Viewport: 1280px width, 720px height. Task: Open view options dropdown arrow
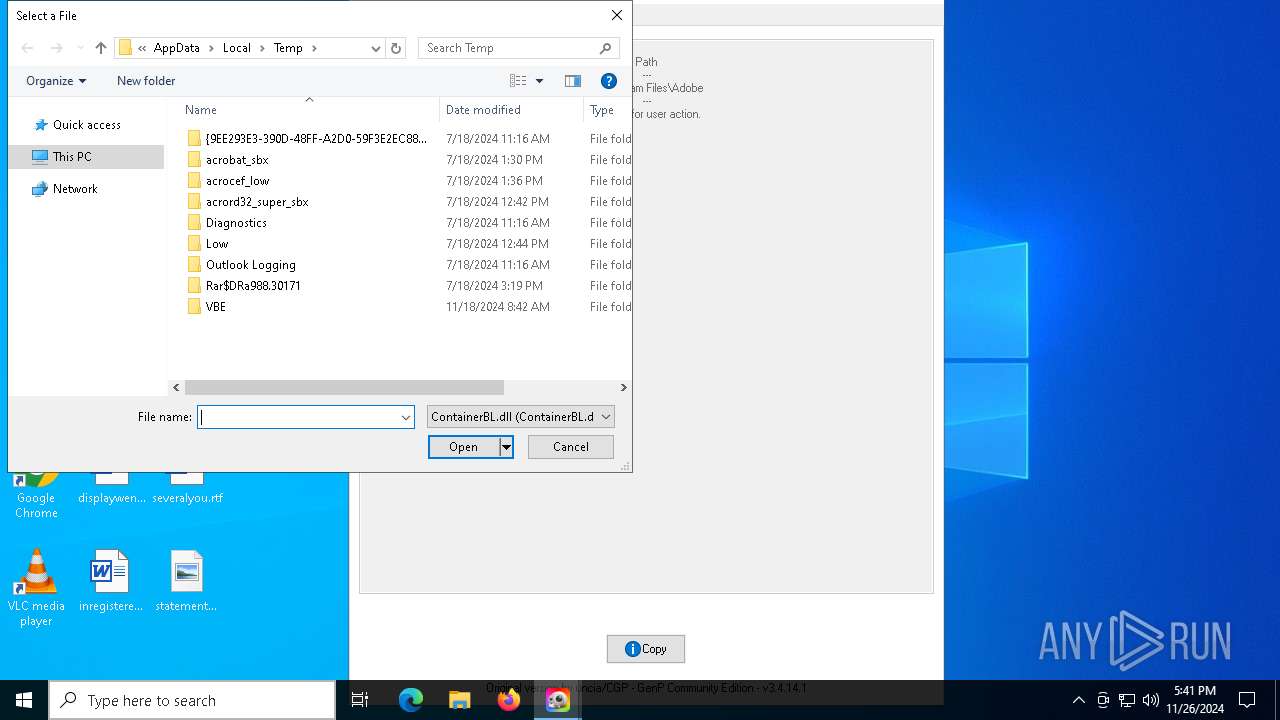tap(539, 81)
